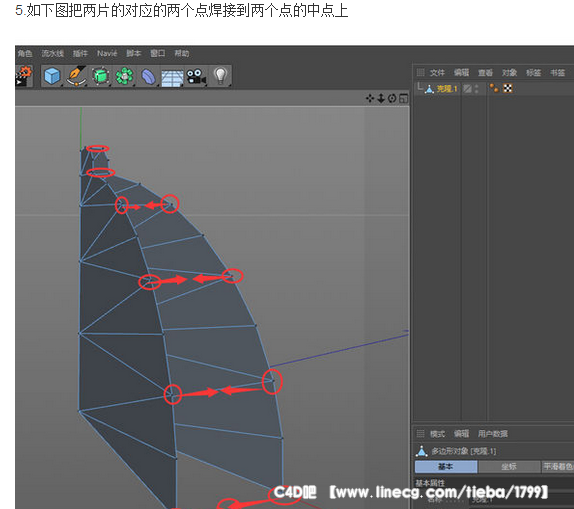Toggle the layer swatch of 克隆.1
Image resolution: width=574 pixels, height=509 pixels.
(x=467, y=89)
